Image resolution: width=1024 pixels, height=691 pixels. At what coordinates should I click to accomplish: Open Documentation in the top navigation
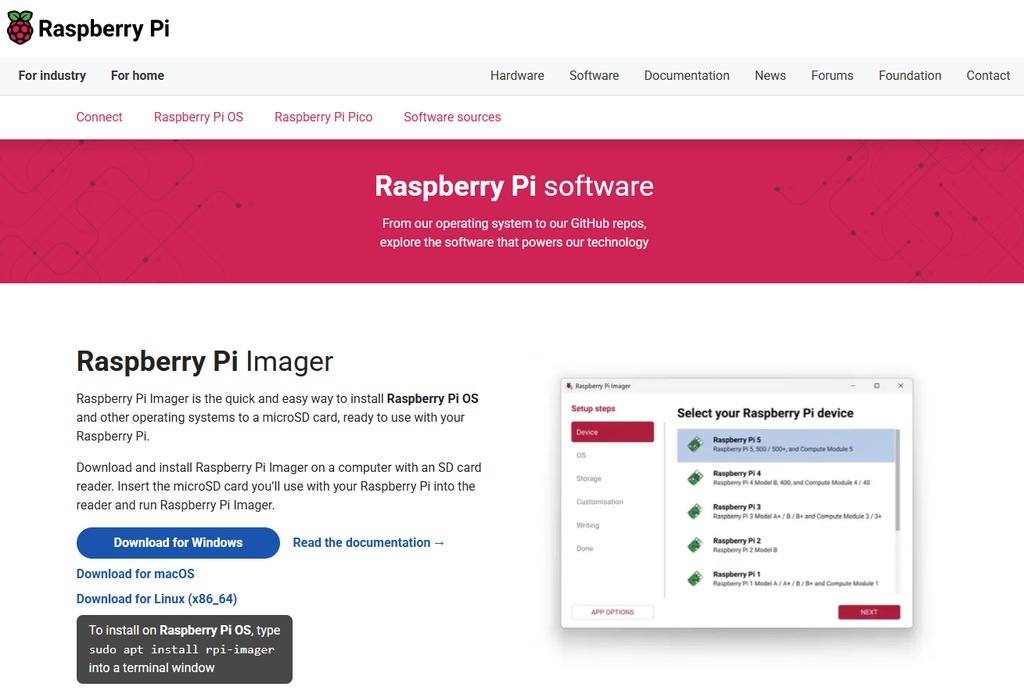click(687, 76)
